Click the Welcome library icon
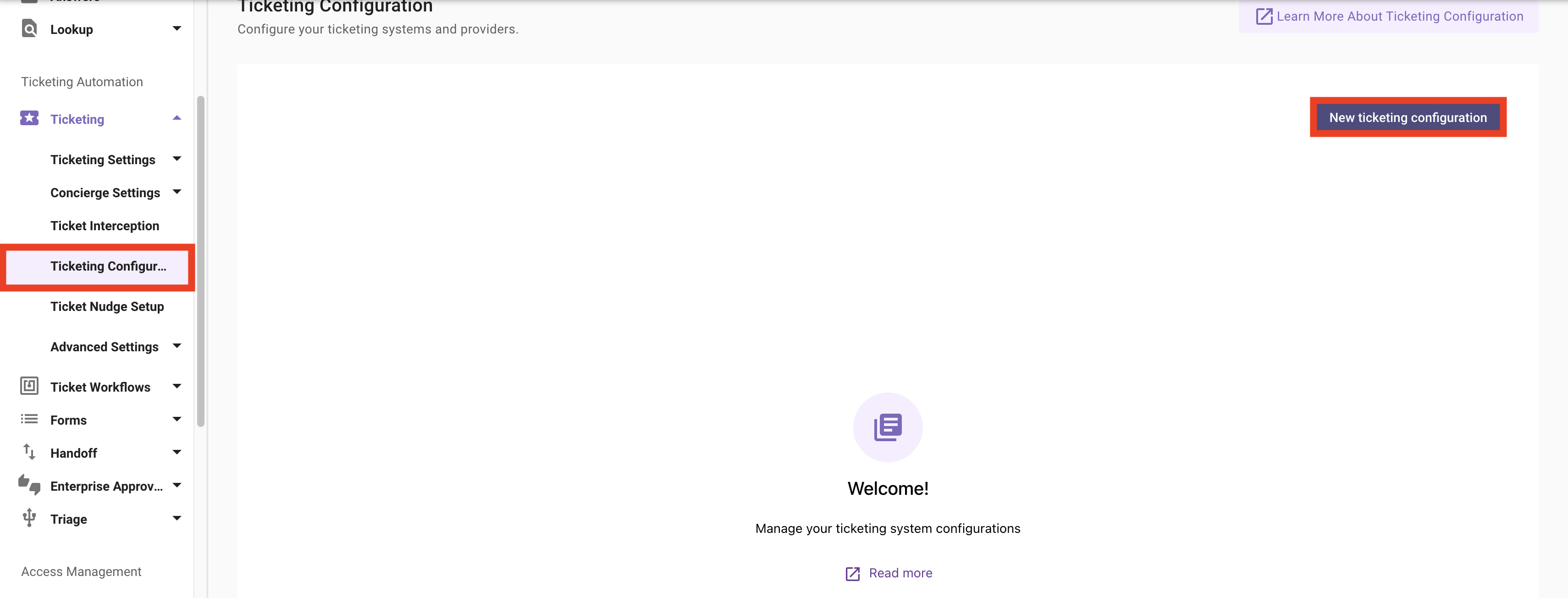 [x=888, y=427]
